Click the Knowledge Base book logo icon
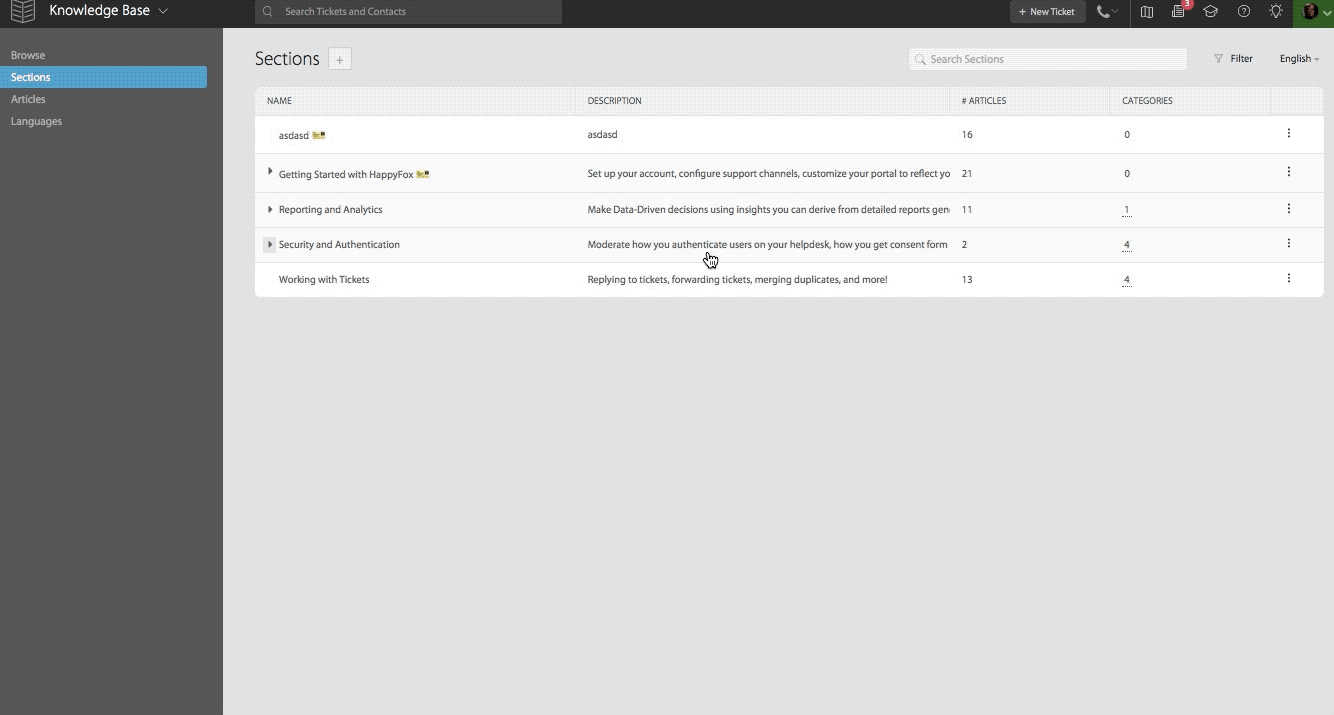1334x715 pixels. coord(22,12)
